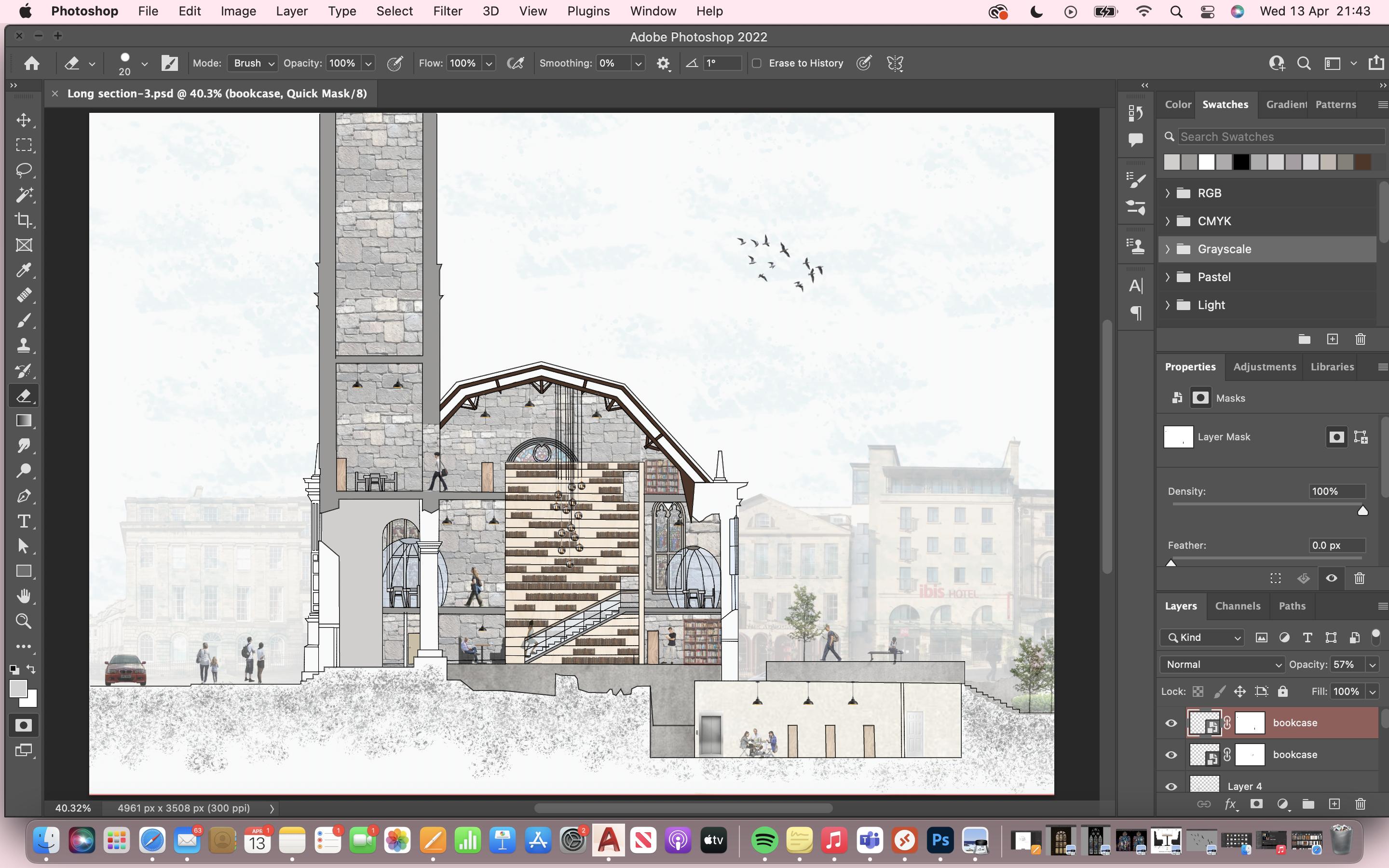Open the Filter menu
Screen dimensions: 1389x868
coord(447,11)
